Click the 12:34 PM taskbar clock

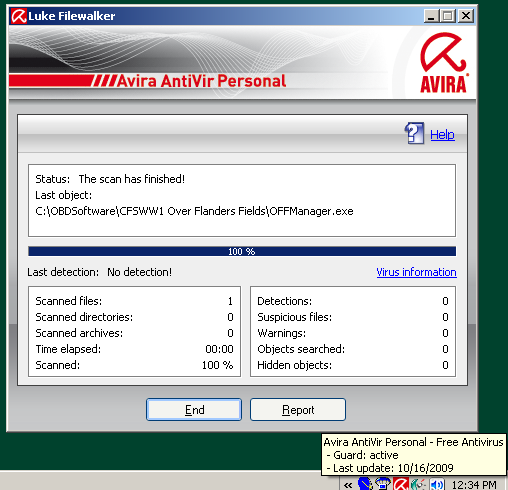(474, 484)
